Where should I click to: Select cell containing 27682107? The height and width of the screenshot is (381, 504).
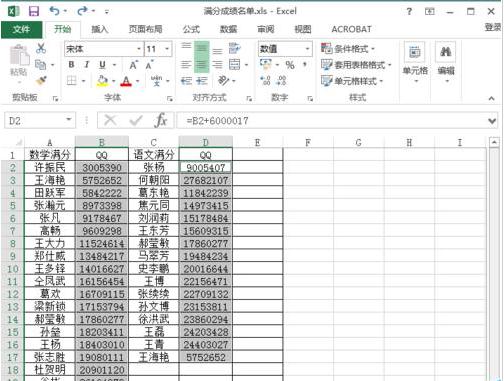click(x=206, y=180)
